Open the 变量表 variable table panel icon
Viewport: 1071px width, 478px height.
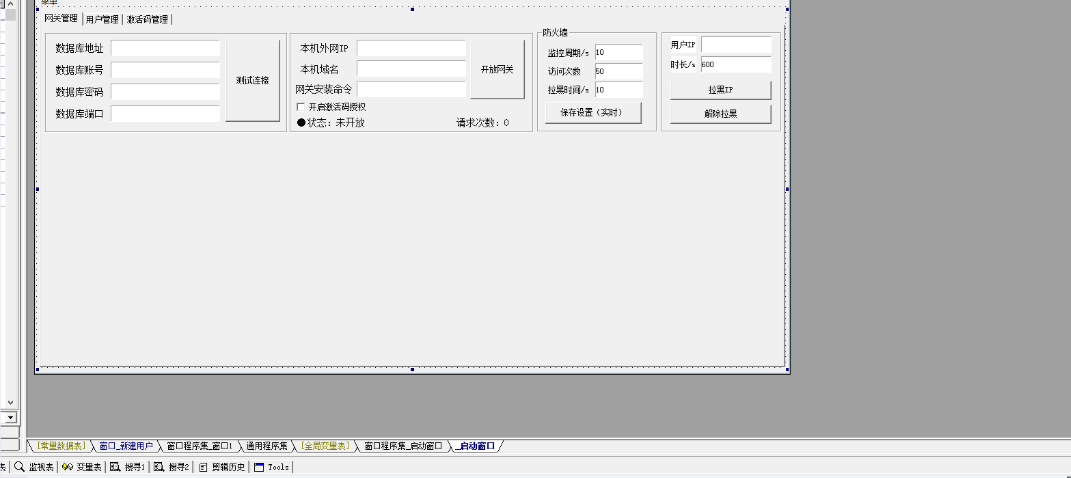[67, 467]
